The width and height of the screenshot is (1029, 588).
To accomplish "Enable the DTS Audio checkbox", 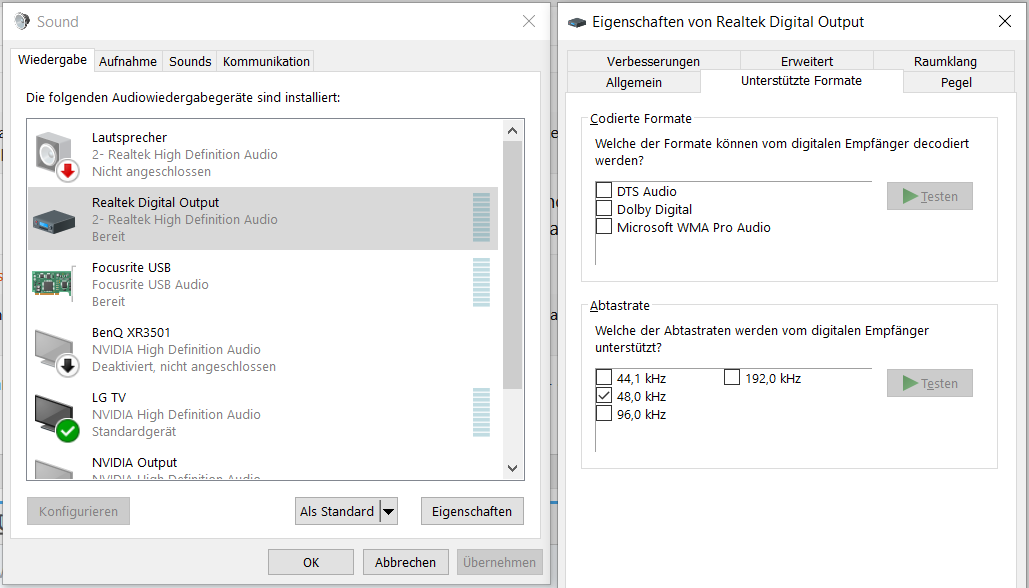I will click(604, 190).
